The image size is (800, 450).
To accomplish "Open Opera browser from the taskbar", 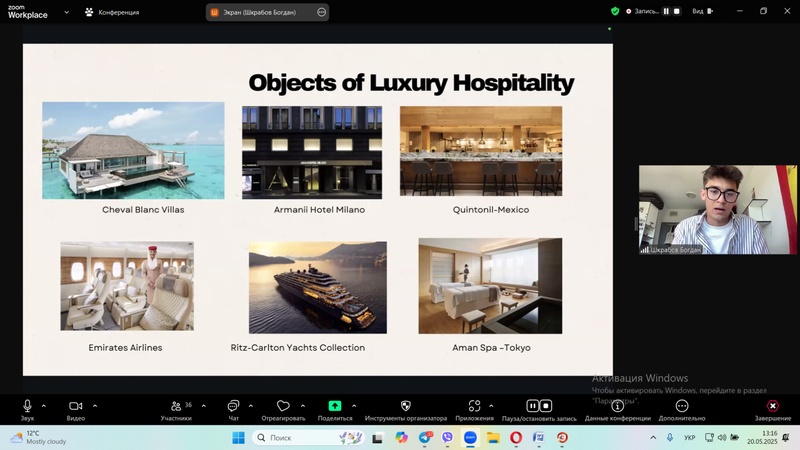I will [x=516, y=438].
